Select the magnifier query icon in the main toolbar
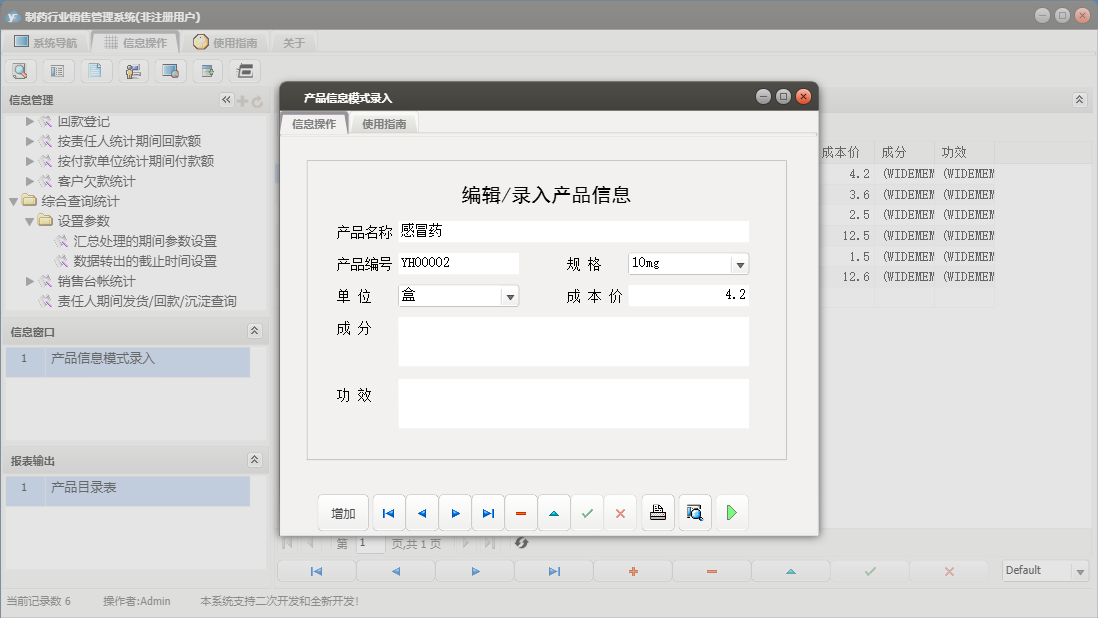The width and height of the screenshot is (1098, 618). click(20, 70)
